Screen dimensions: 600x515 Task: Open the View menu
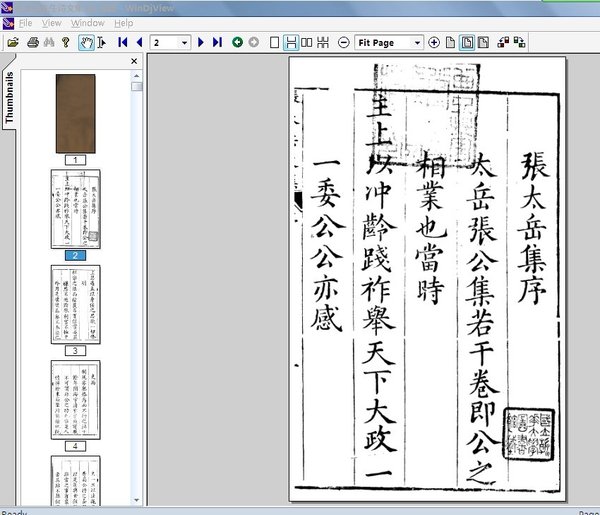(52, 22)
